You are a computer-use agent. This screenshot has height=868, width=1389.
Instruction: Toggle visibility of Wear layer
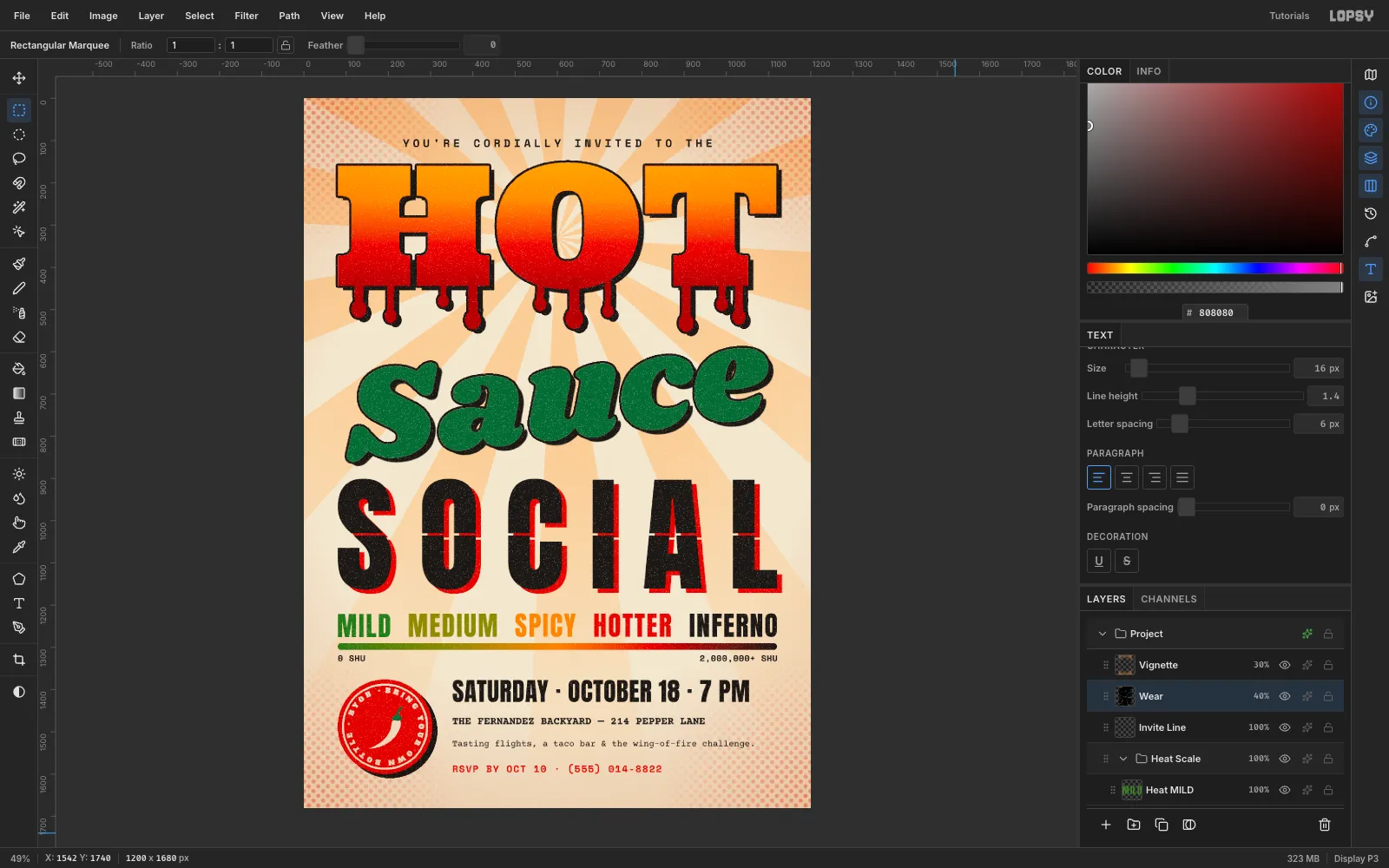coord(1285,696)
